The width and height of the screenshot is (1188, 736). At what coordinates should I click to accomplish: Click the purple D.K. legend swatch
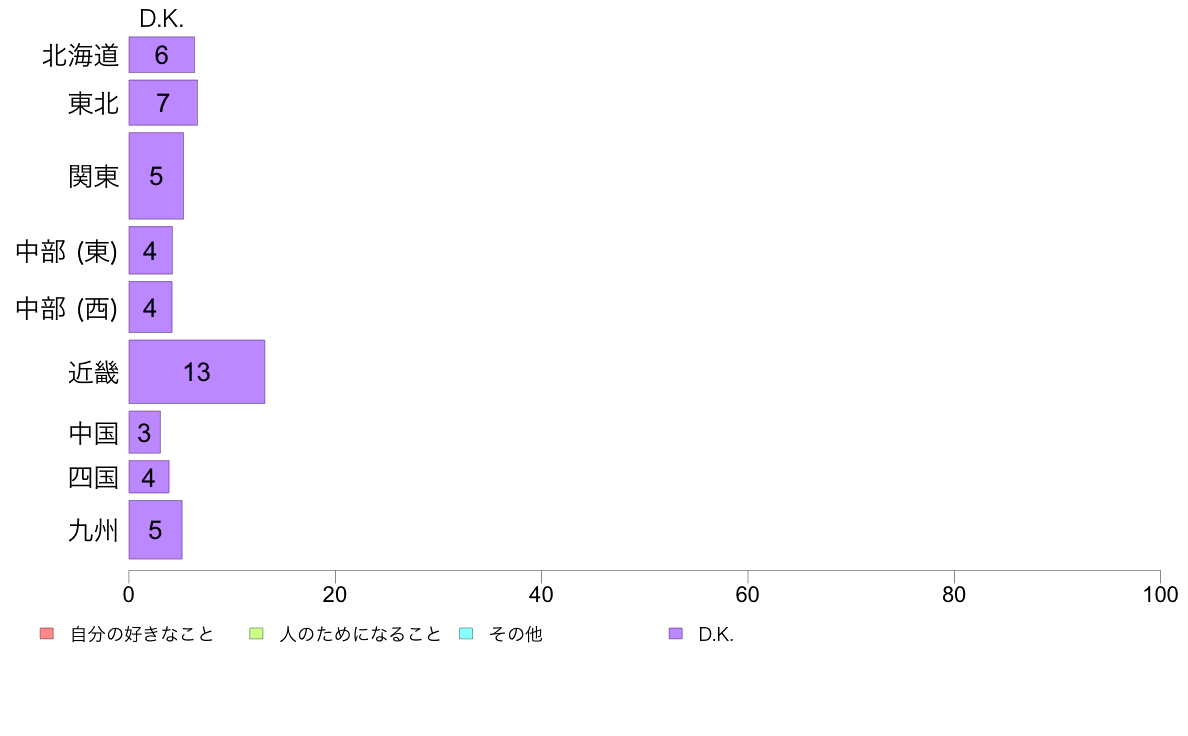click(676, 634)
